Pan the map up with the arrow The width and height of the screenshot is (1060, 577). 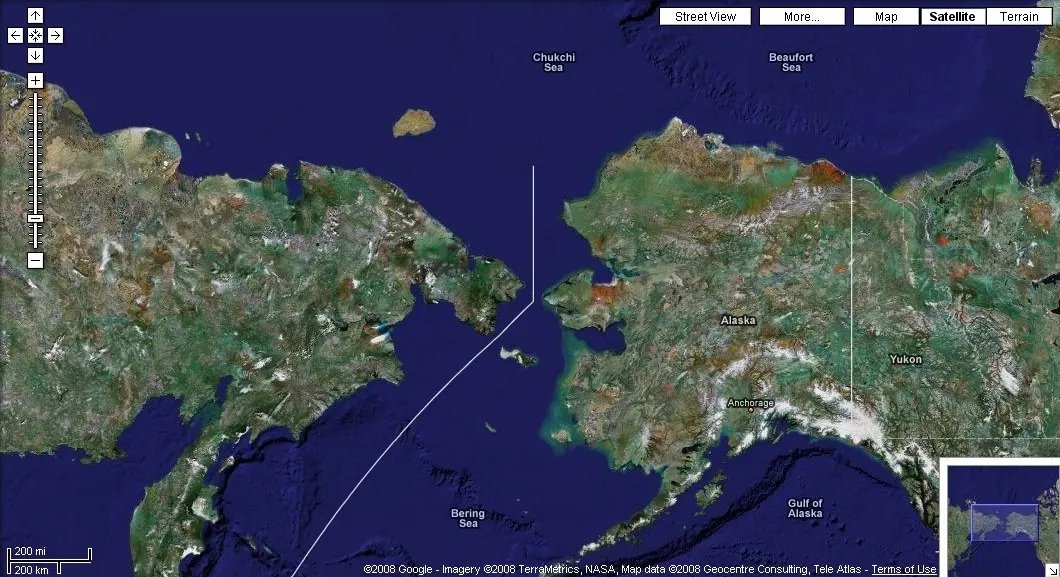pyautogui.click(x=35, y=16)
